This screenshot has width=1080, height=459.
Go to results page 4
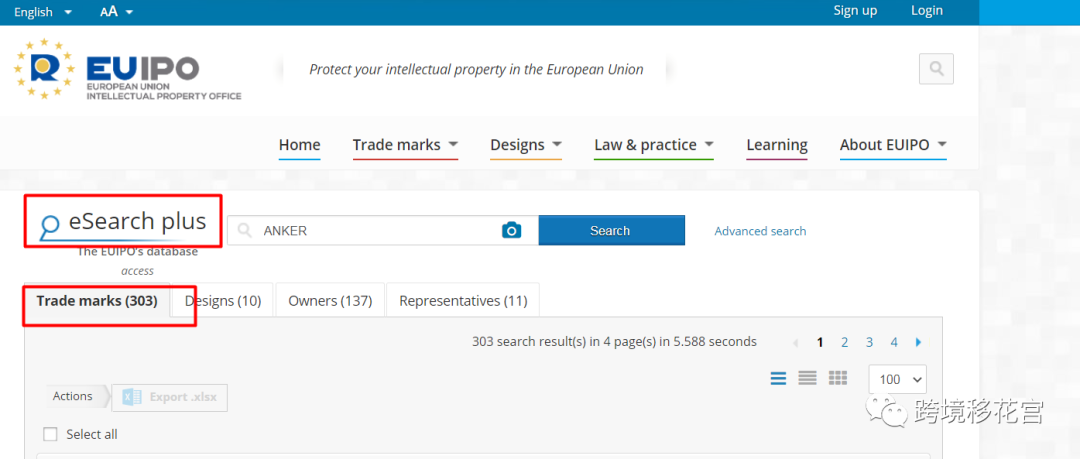click(894, 342)
